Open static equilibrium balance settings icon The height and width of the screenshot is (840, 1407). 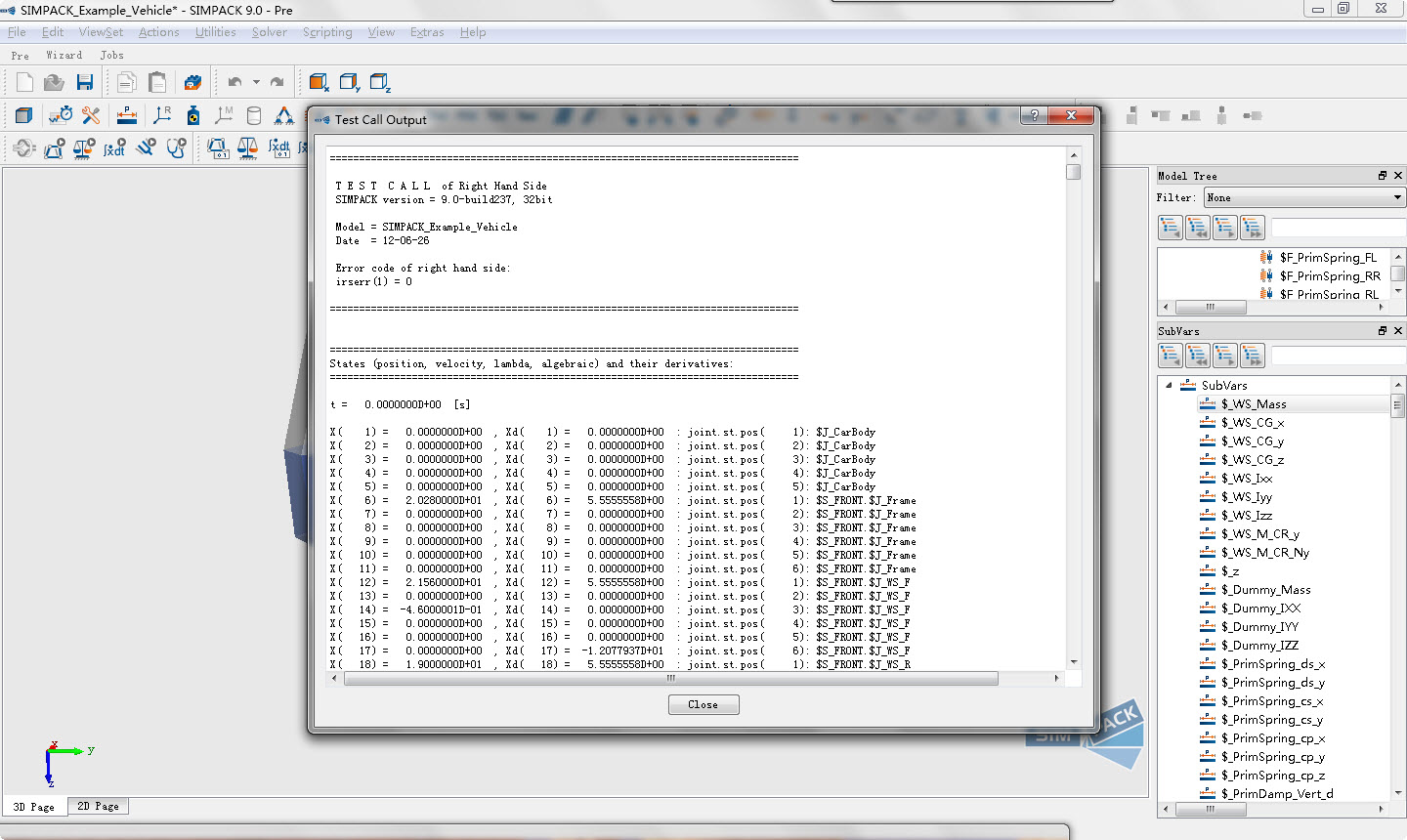248,148
